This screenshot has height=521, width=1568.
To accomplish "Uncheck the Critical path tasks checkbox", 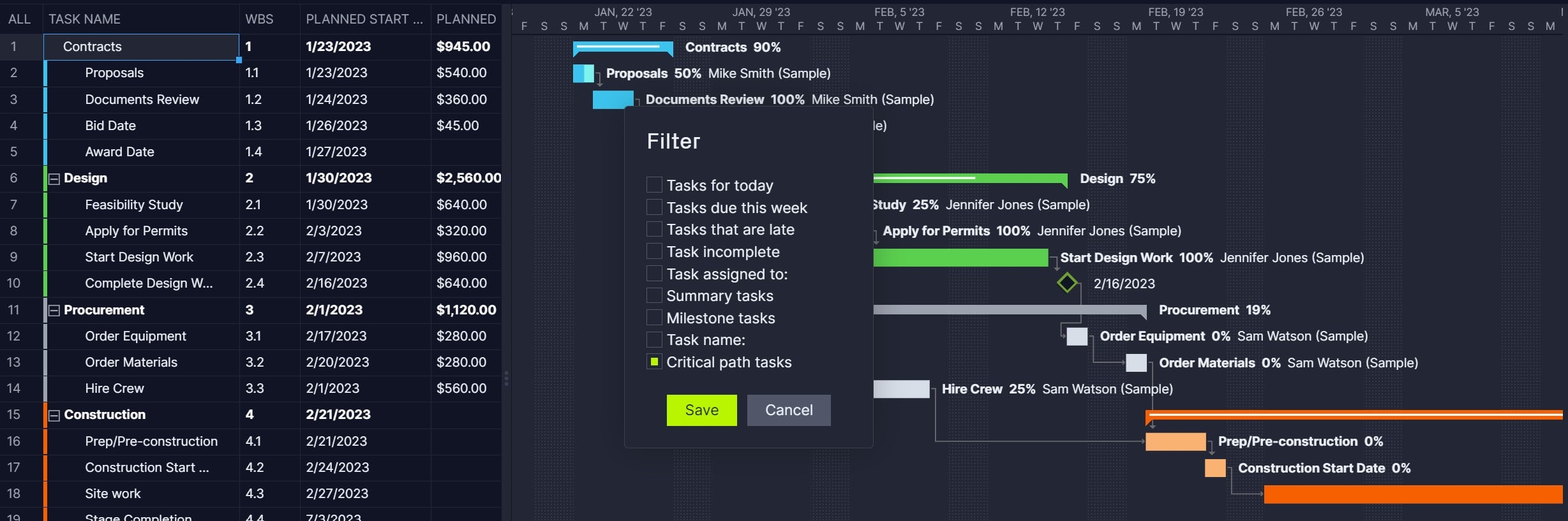I will coord(654,362).
